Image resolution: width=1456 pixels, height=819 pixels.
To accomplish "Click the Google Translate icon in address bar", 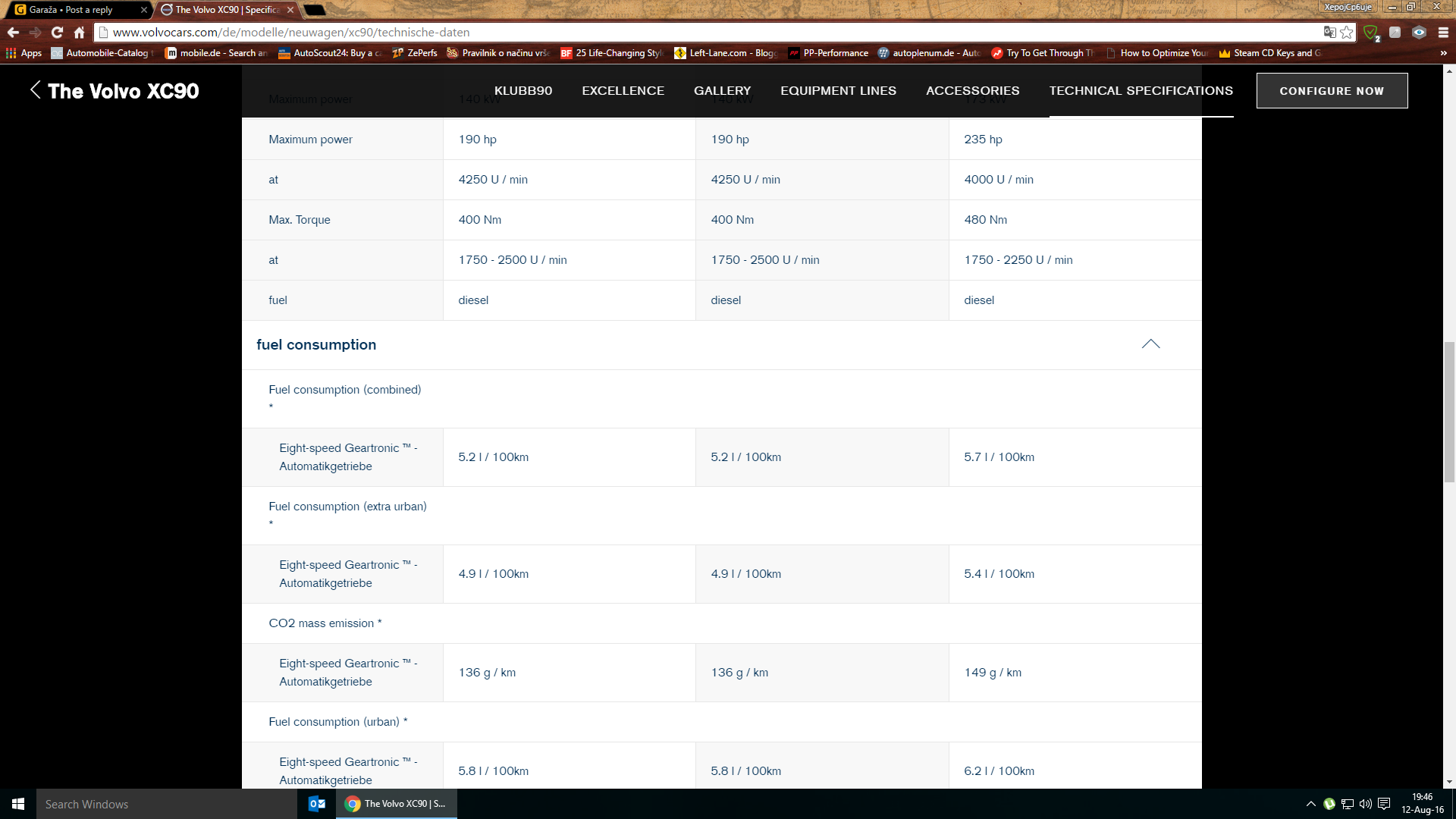I will coord(1329,32).
